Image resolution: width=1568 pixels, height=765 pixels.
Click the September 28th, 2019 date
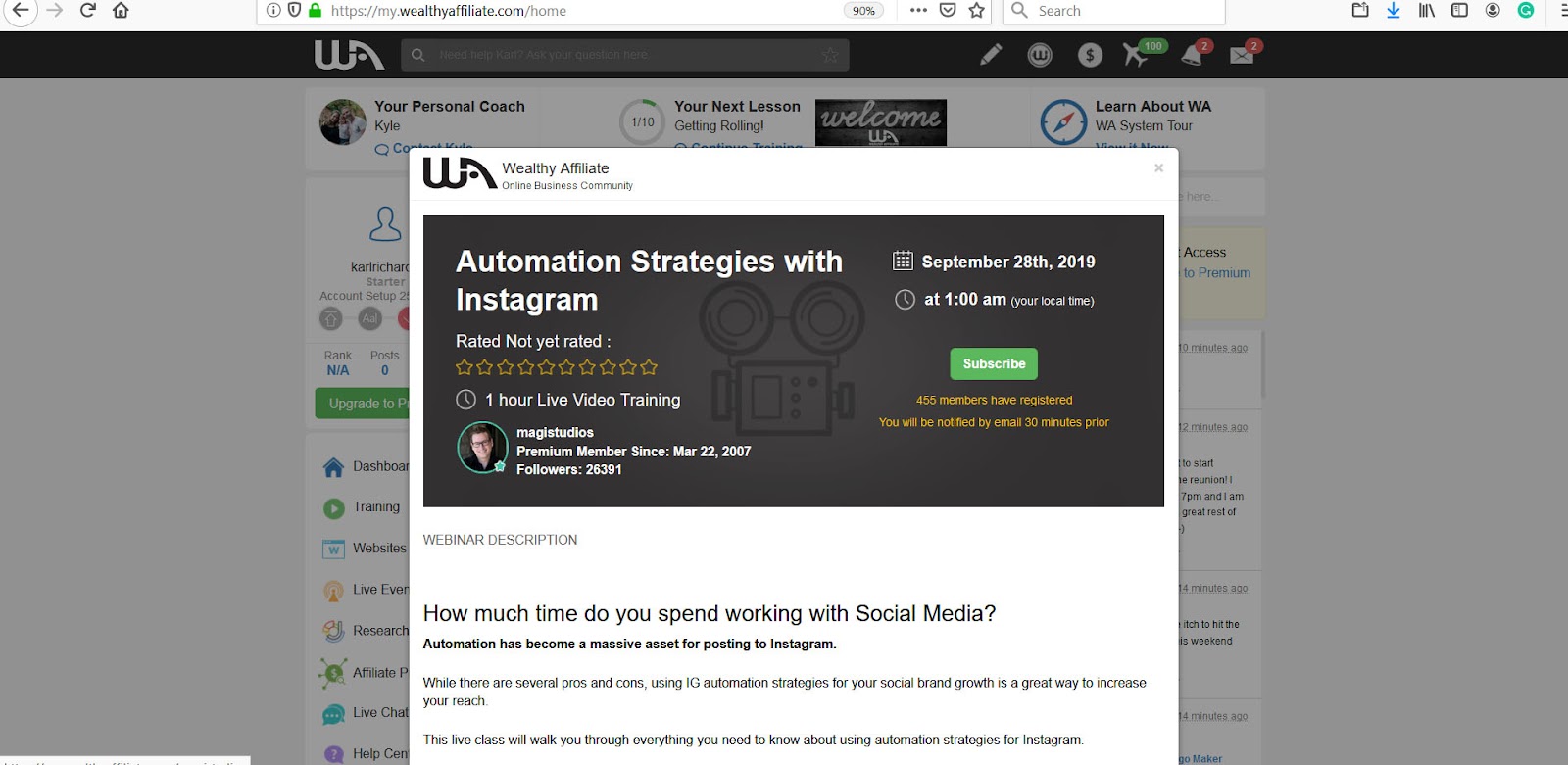pyautogui.click(x=1008, y=262)
